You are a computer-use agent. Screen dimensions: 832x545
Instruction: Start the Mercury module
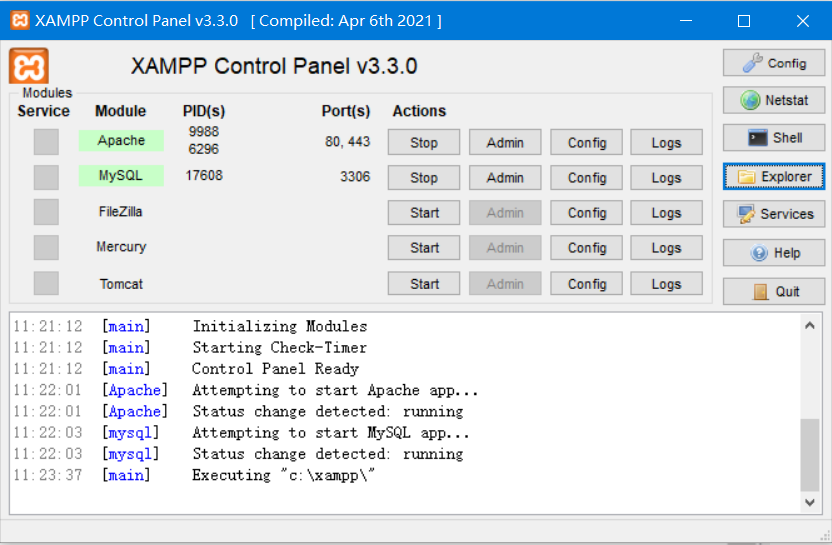coord(423,248)
